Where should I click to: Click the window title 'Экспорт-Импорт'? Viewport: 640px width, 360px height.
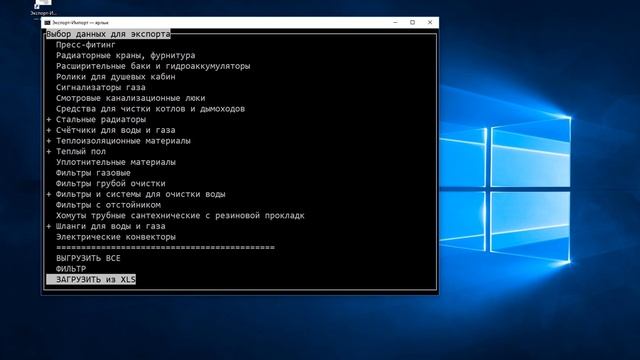point(80,23)
